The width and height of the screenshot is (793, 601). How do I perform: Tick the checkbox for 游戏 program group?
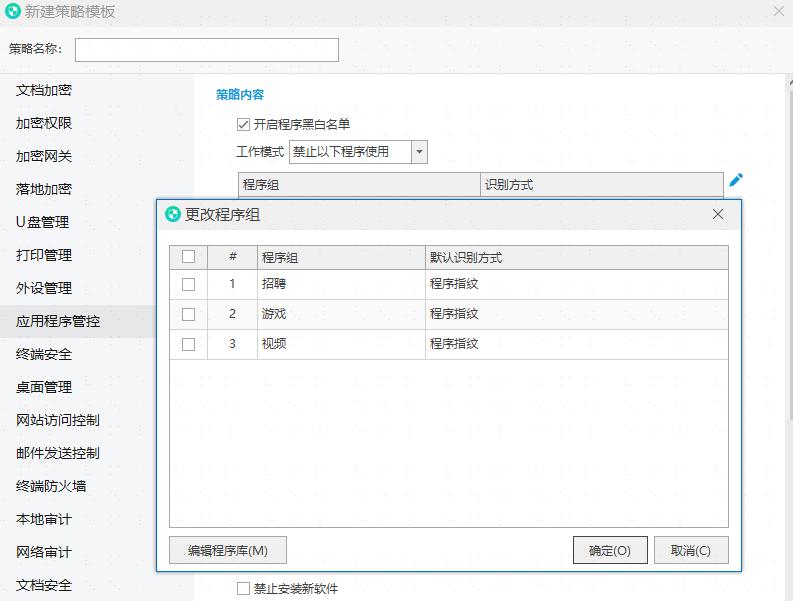[x=188, y=314]
